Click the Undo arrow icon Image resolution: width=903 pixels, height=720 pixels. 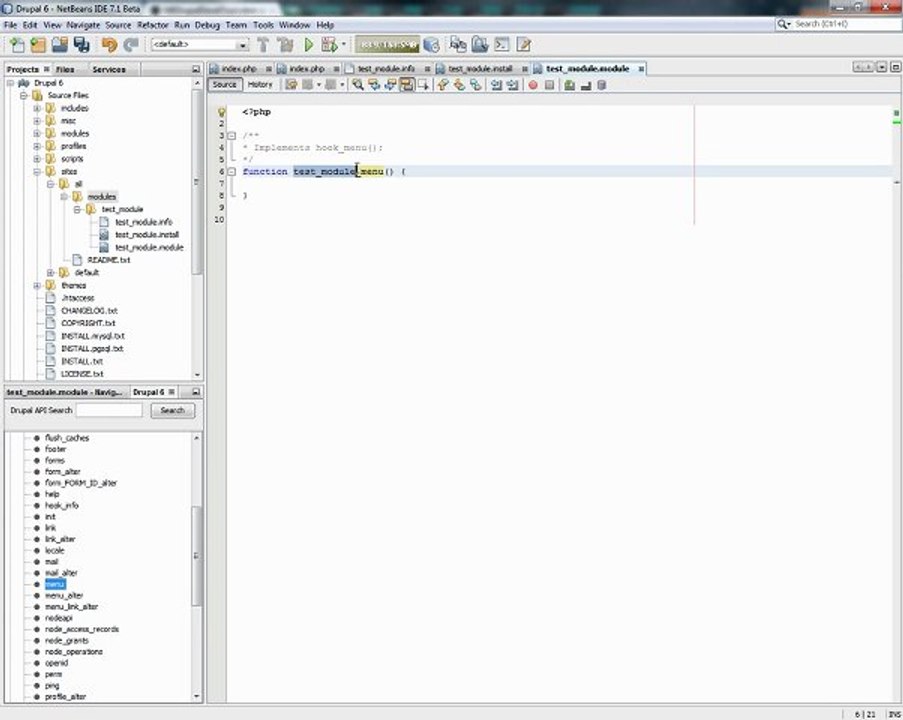pos(109,44)
